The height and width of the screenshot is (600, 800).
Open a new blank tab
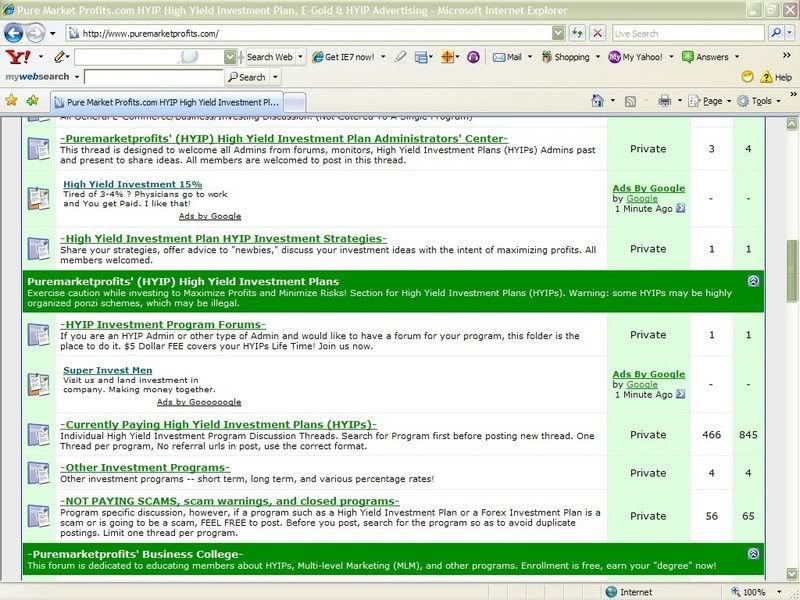tap(295, 103)
